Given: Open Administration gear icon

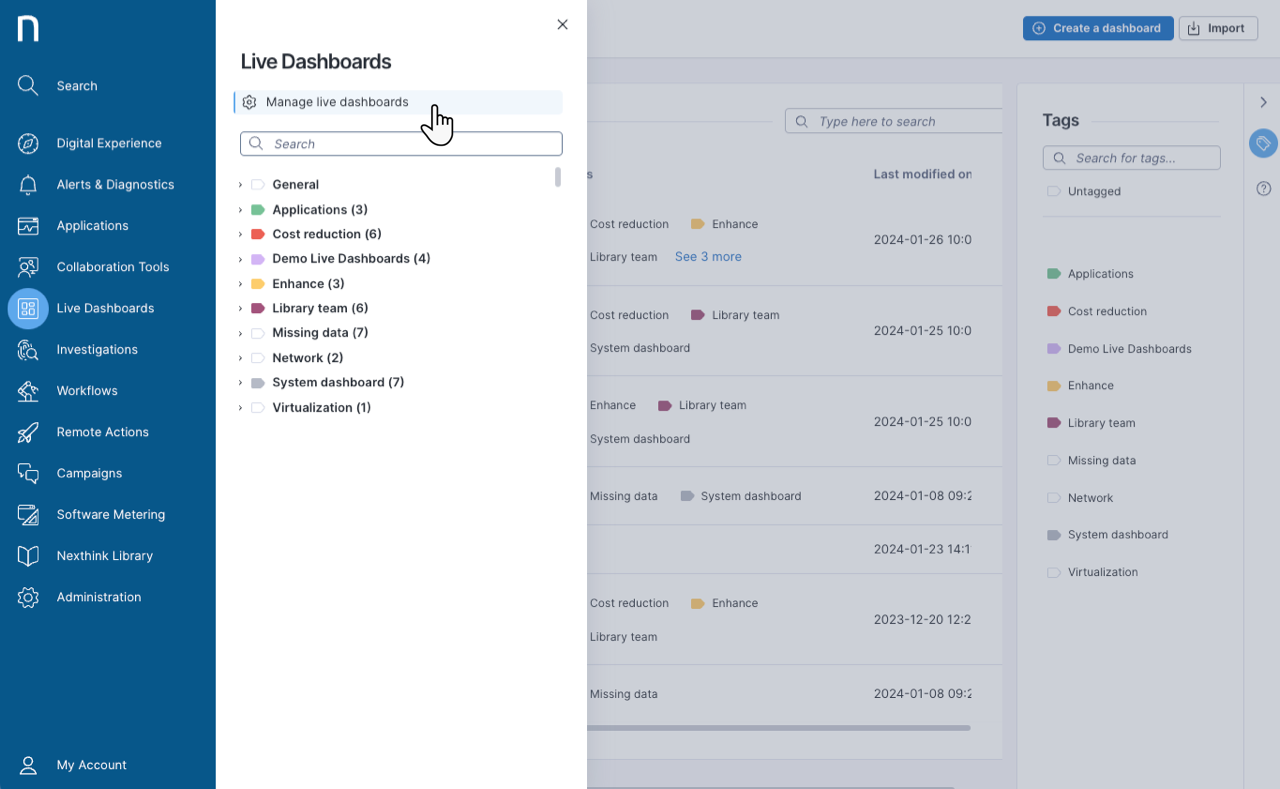Looking at the screenshot, I should click(28, 597).
